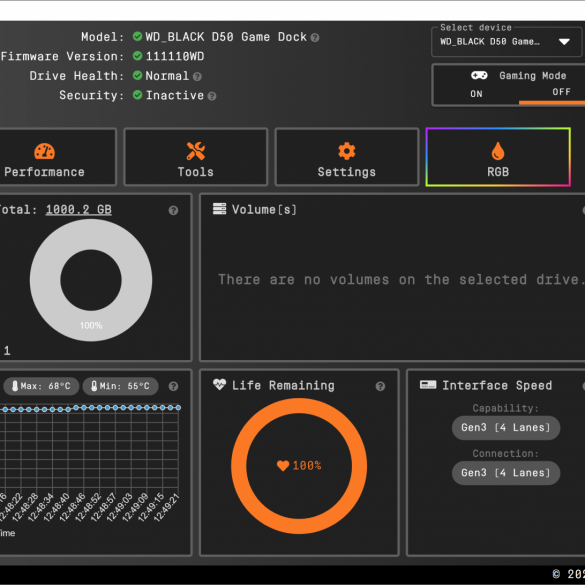Viewport: 585px width, 585px height.
Task: Click the help icon in temperature panel
Action: [x=173, y=386]
